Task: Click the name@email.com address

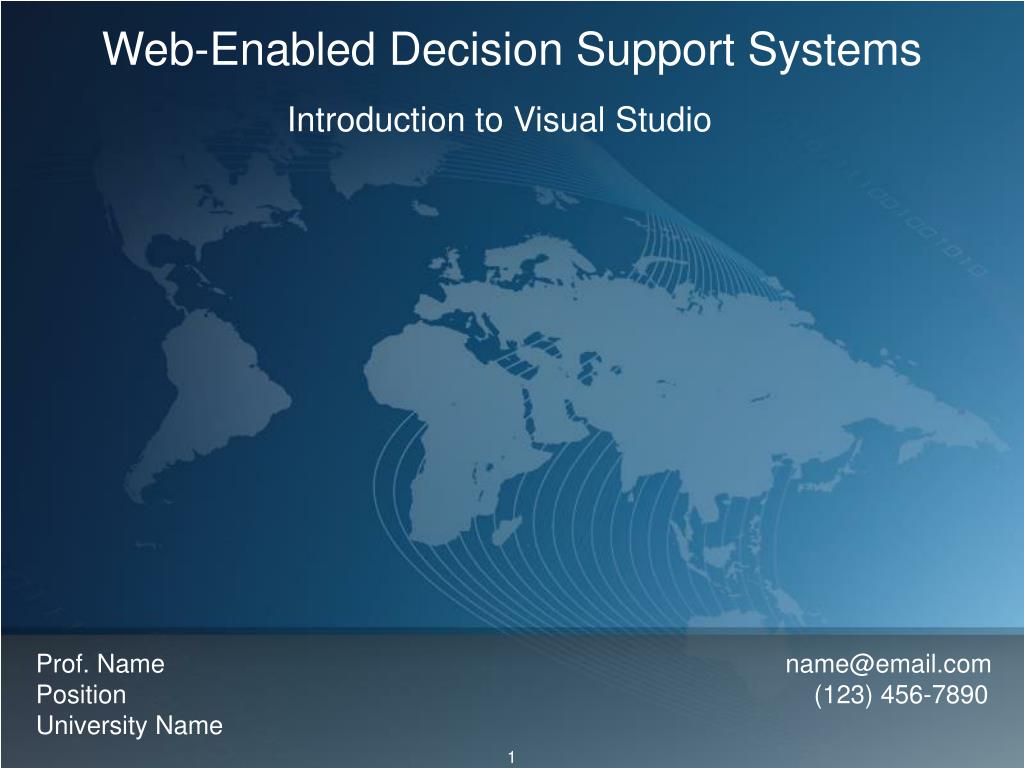Action: 888,664
